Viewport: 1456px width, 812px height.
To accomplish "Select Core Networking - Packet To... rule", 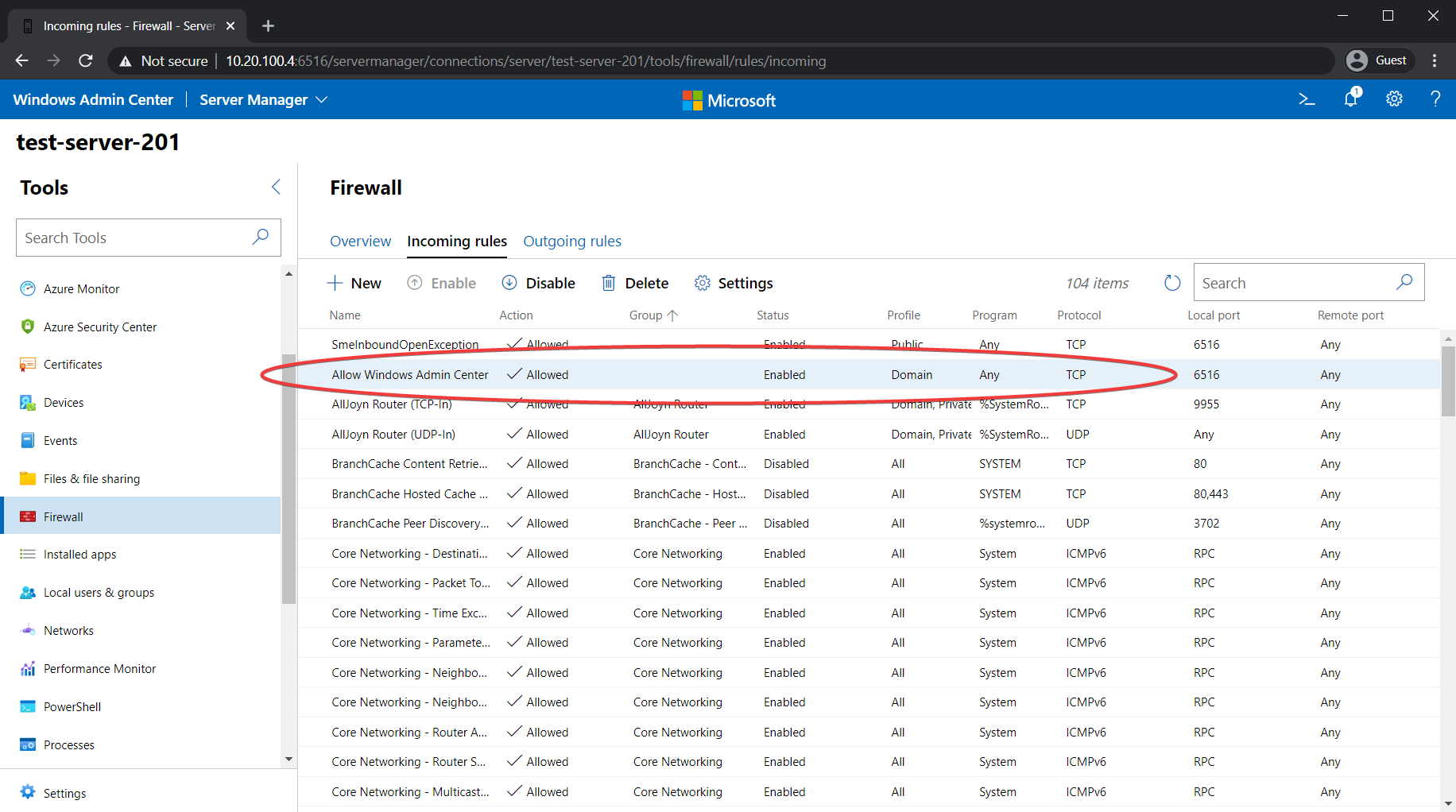I will pos(869,583).
